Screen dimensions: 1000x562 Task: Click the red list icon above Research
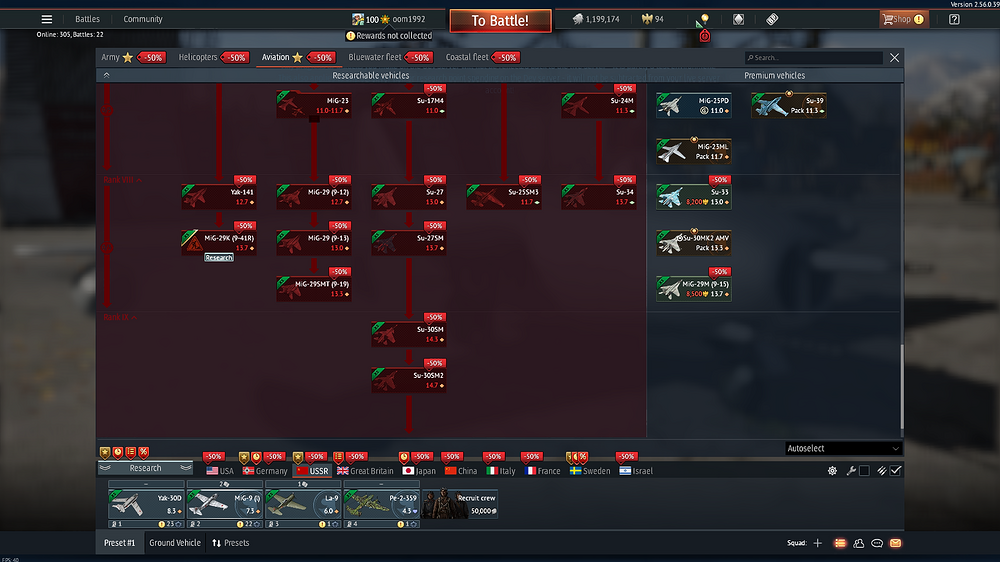[131, 452]
